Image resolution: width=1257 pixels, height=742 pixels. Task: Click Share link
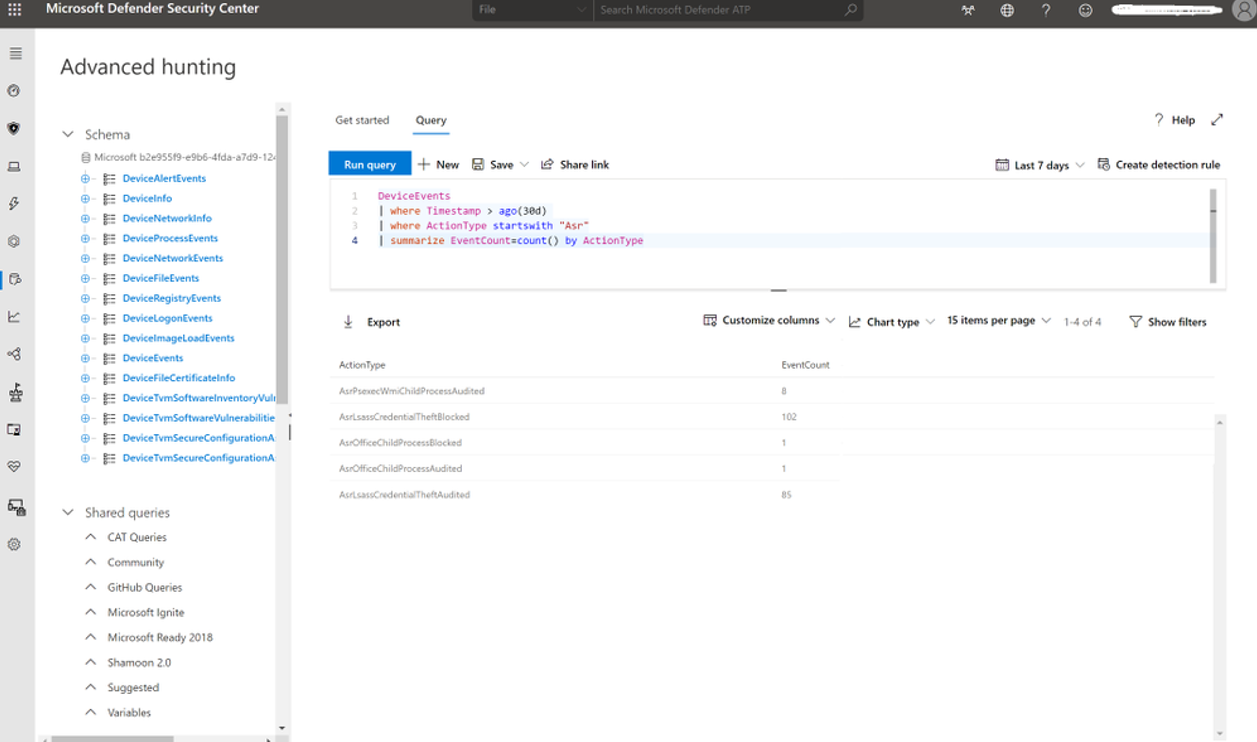point(575,165)
